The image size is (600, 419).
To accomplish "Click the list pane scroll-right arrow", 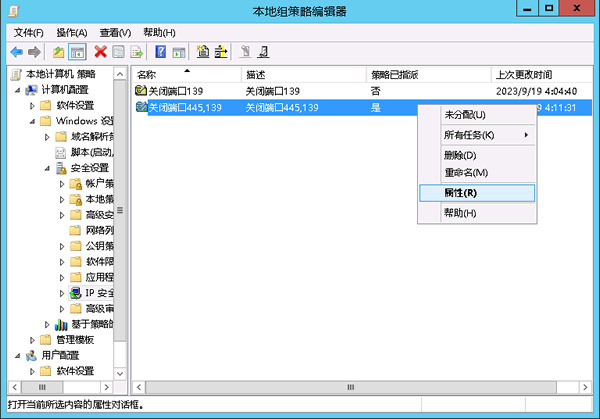I will click(585, 388).
